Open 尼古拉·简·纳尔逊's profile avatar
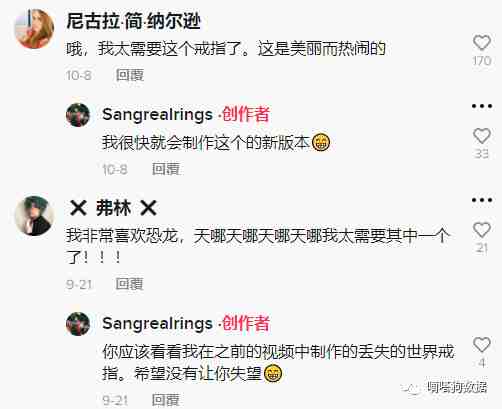 coord(34,29)
